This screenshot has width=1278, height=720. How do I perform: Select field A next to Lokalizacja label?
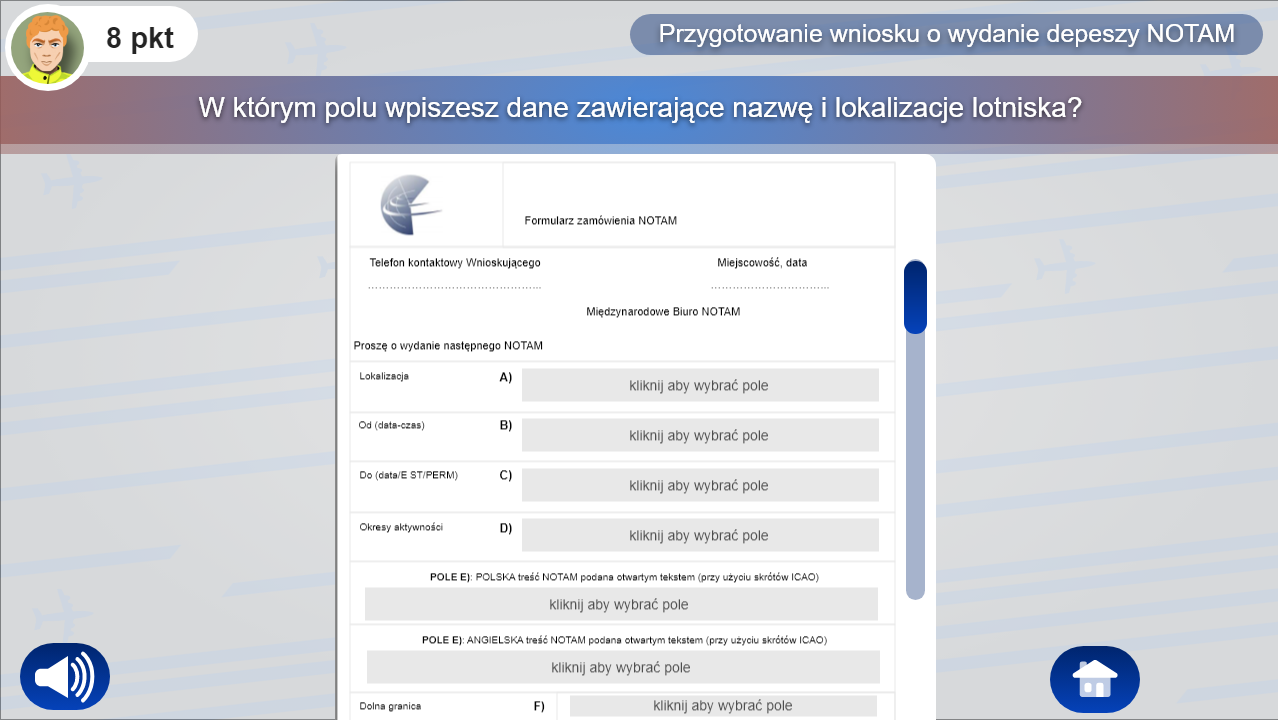coord(700,384)
